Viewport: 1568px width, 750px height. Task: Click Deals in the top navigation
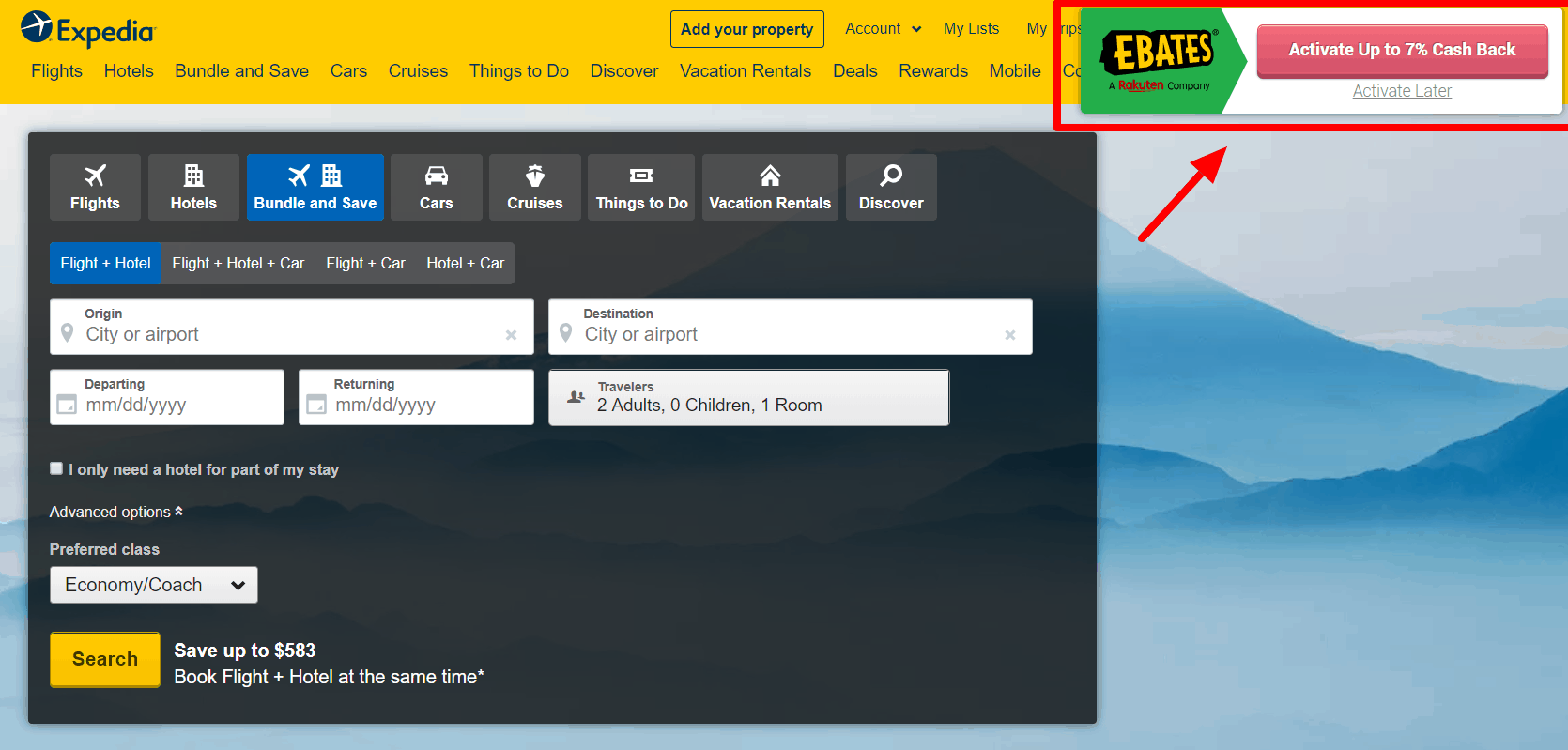[x=855, y=71]
